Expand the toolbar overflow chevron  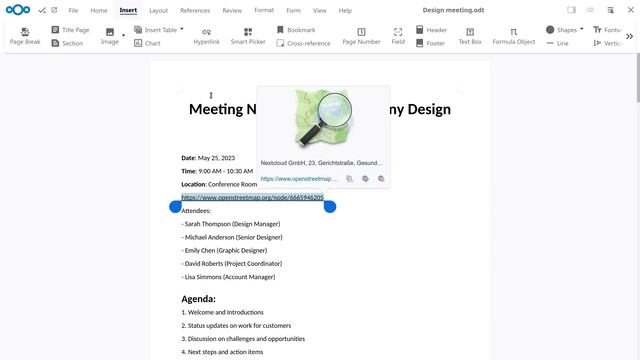point(629,36)
